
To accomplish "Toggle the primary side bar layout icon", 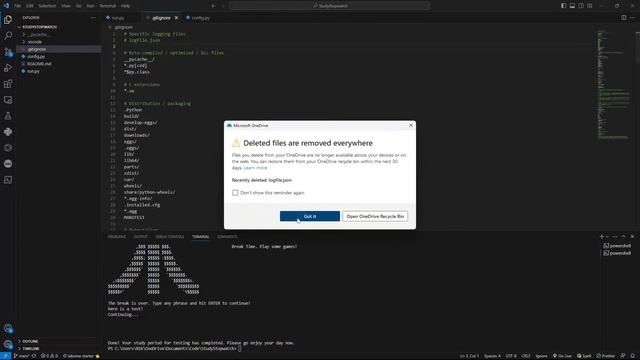I will pos(563,6).
